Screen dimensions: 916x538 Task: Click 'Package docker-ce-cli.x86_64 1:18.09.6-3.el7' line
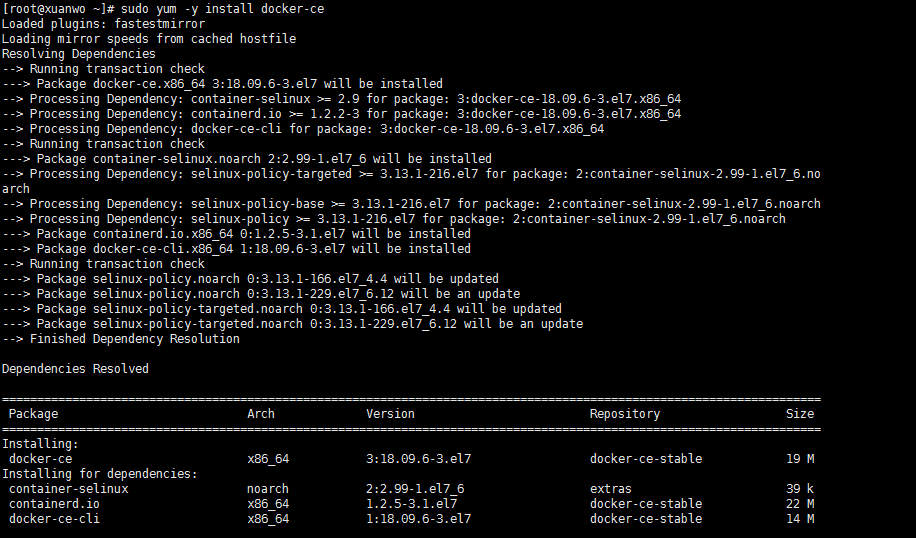coord(236,249)
